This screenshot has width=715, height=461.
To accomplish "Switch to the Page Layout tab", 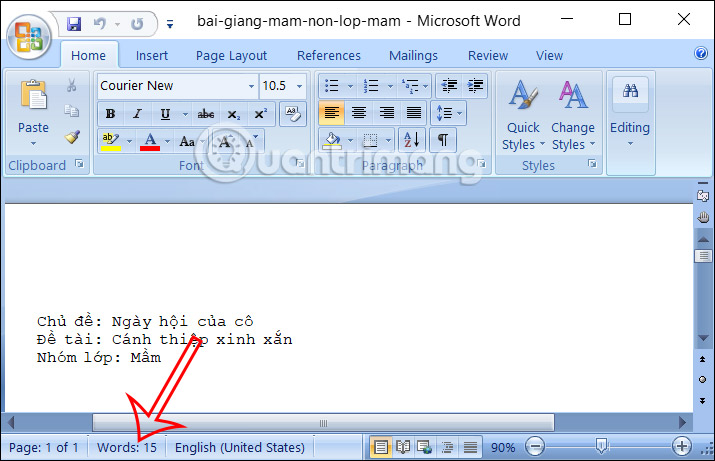I will (x=231, y=56).
